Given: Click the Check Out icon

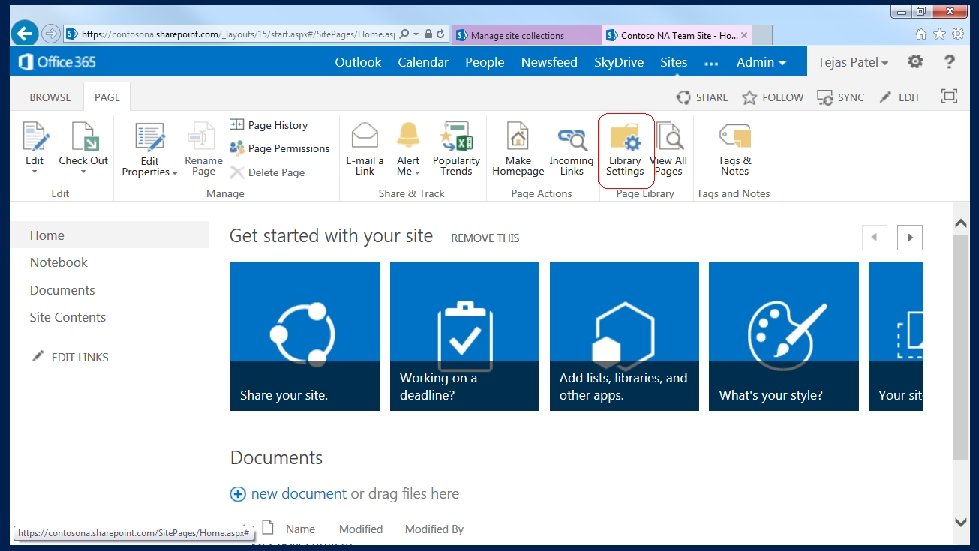Looking at the screenshot, I should point(84,137).
